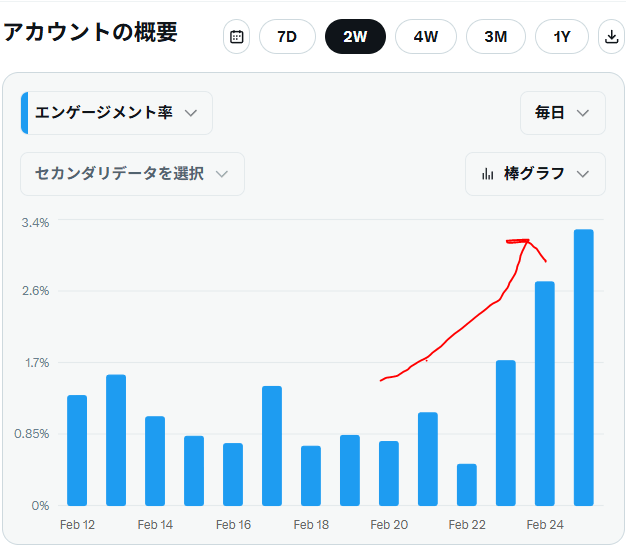Switch to the 4W range

coord(426,37)
